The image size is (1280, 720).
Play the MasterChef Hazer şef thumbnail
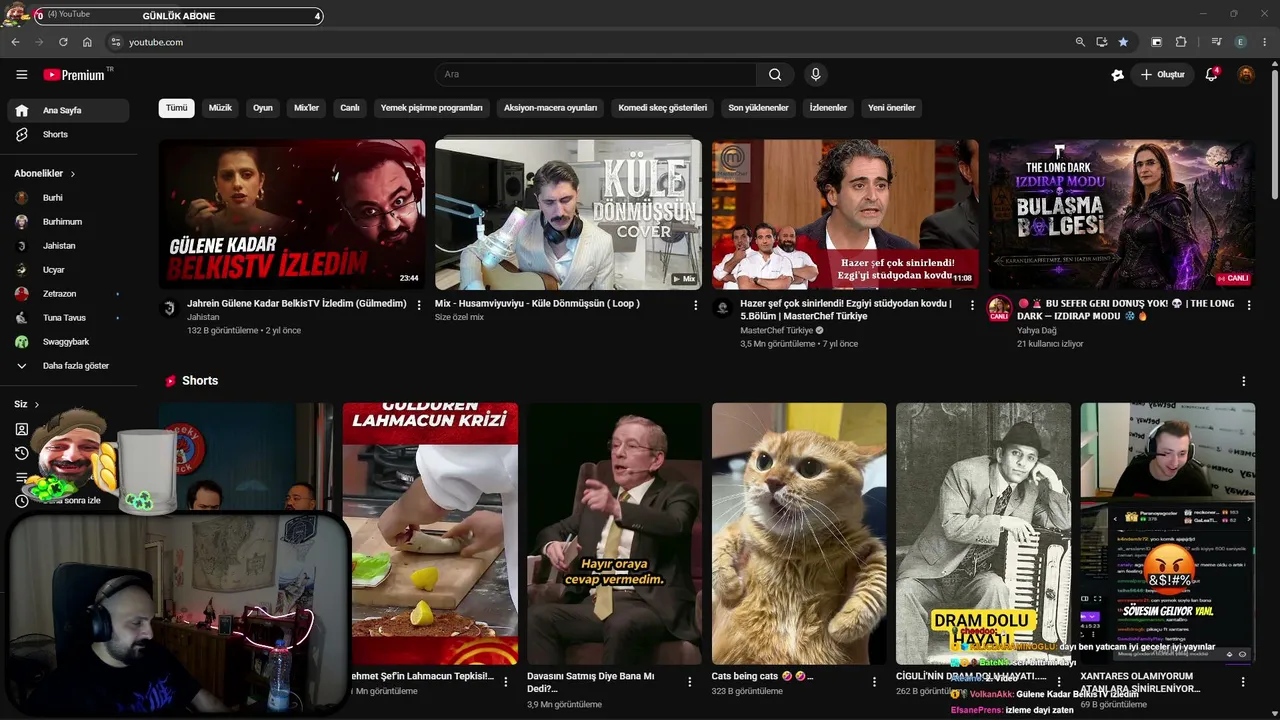[845, 214]
